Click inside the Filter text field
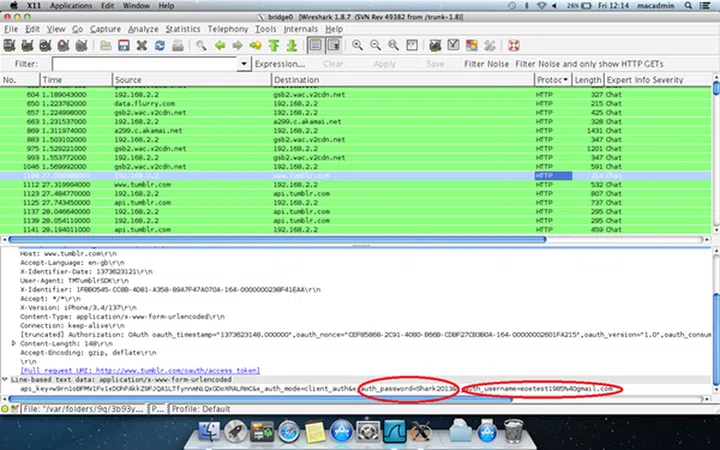Screen dimensions: 720x450 click(140, 63)
